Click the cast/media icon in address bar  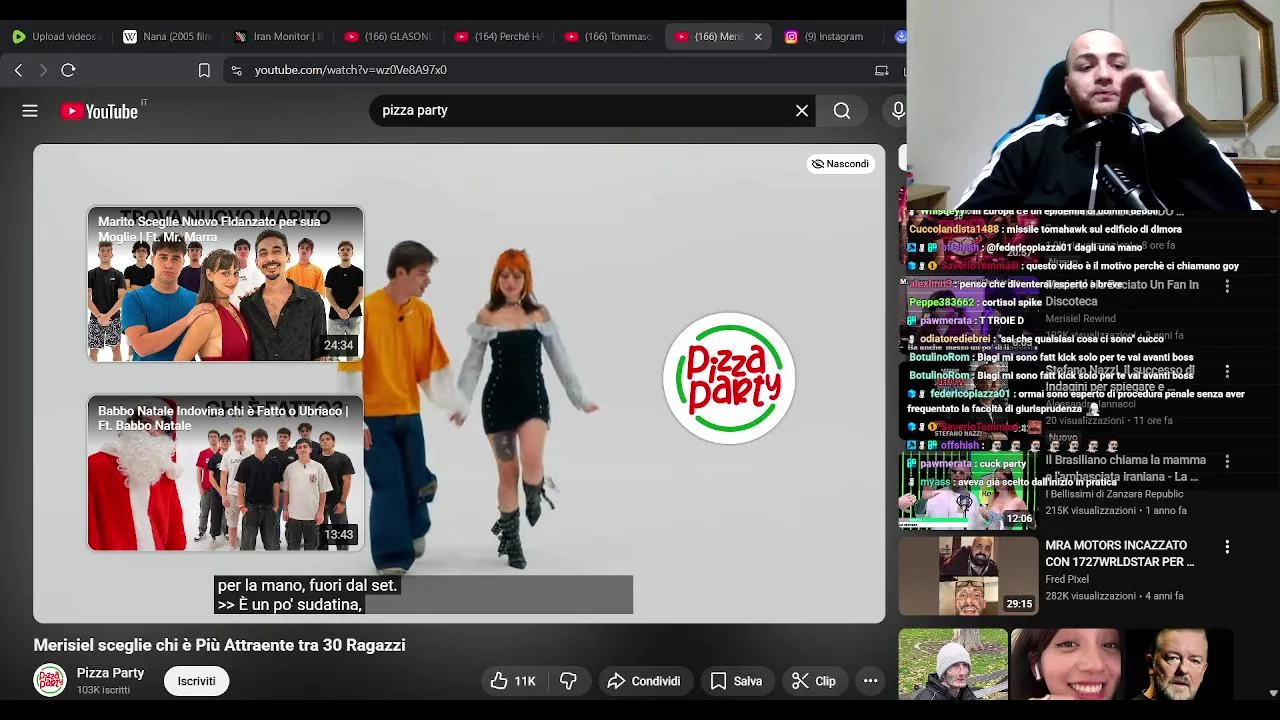(881, 70)
